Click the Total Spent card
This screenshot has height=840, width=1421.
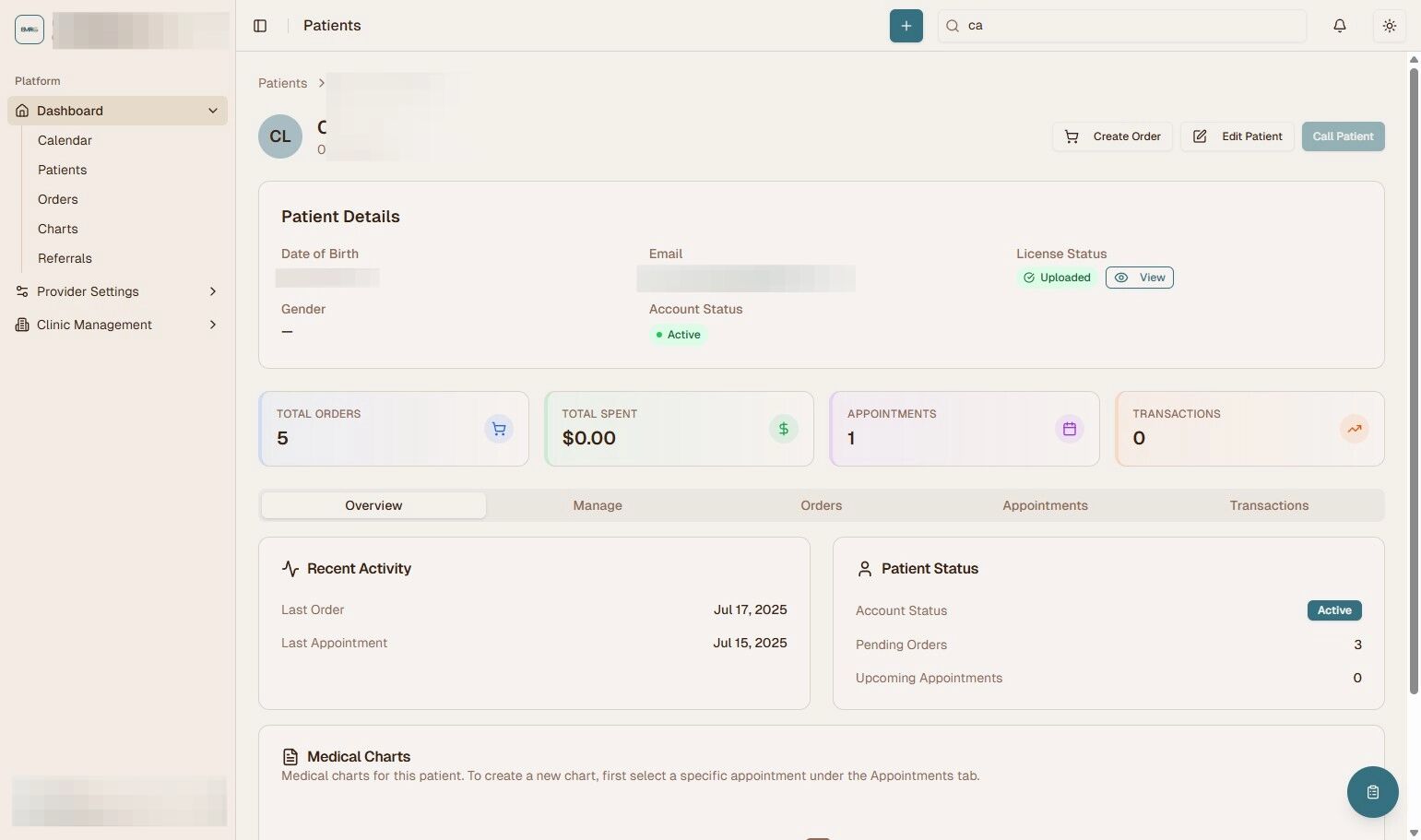(679, 429)
